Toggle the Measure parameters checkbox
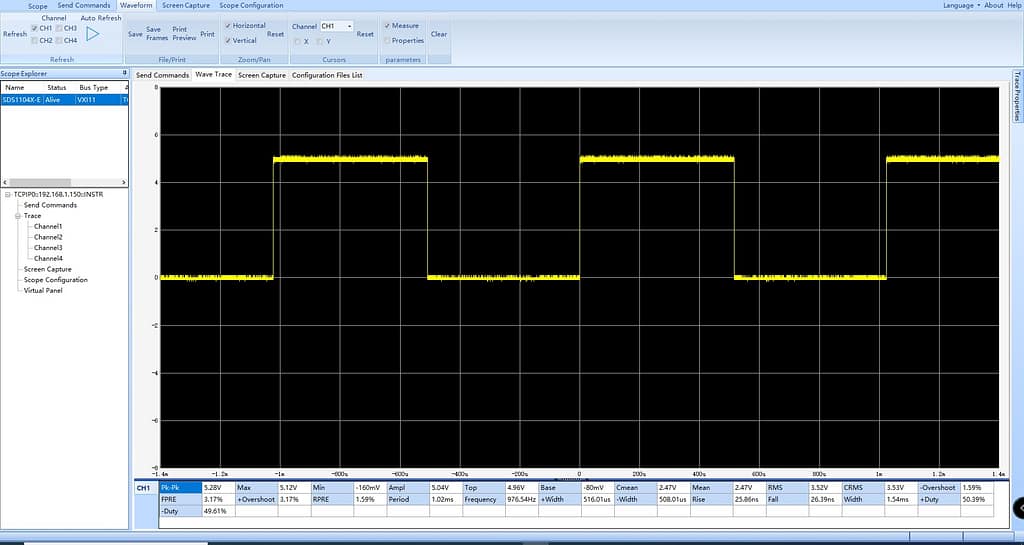1024x545 pixels. point(387,26)
